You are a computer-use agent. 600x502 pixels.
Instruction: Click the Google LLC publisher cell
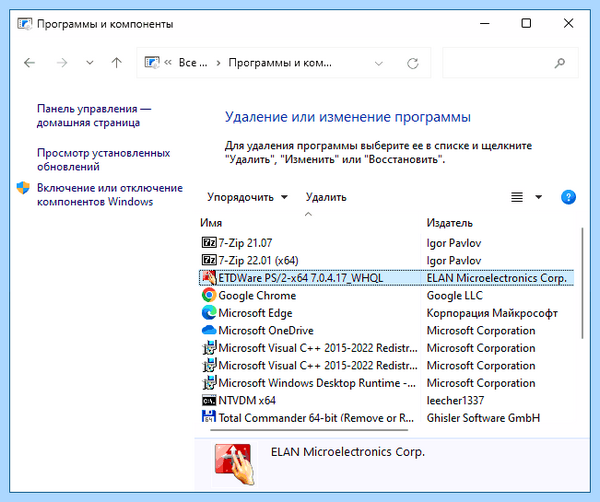point(455,295)
